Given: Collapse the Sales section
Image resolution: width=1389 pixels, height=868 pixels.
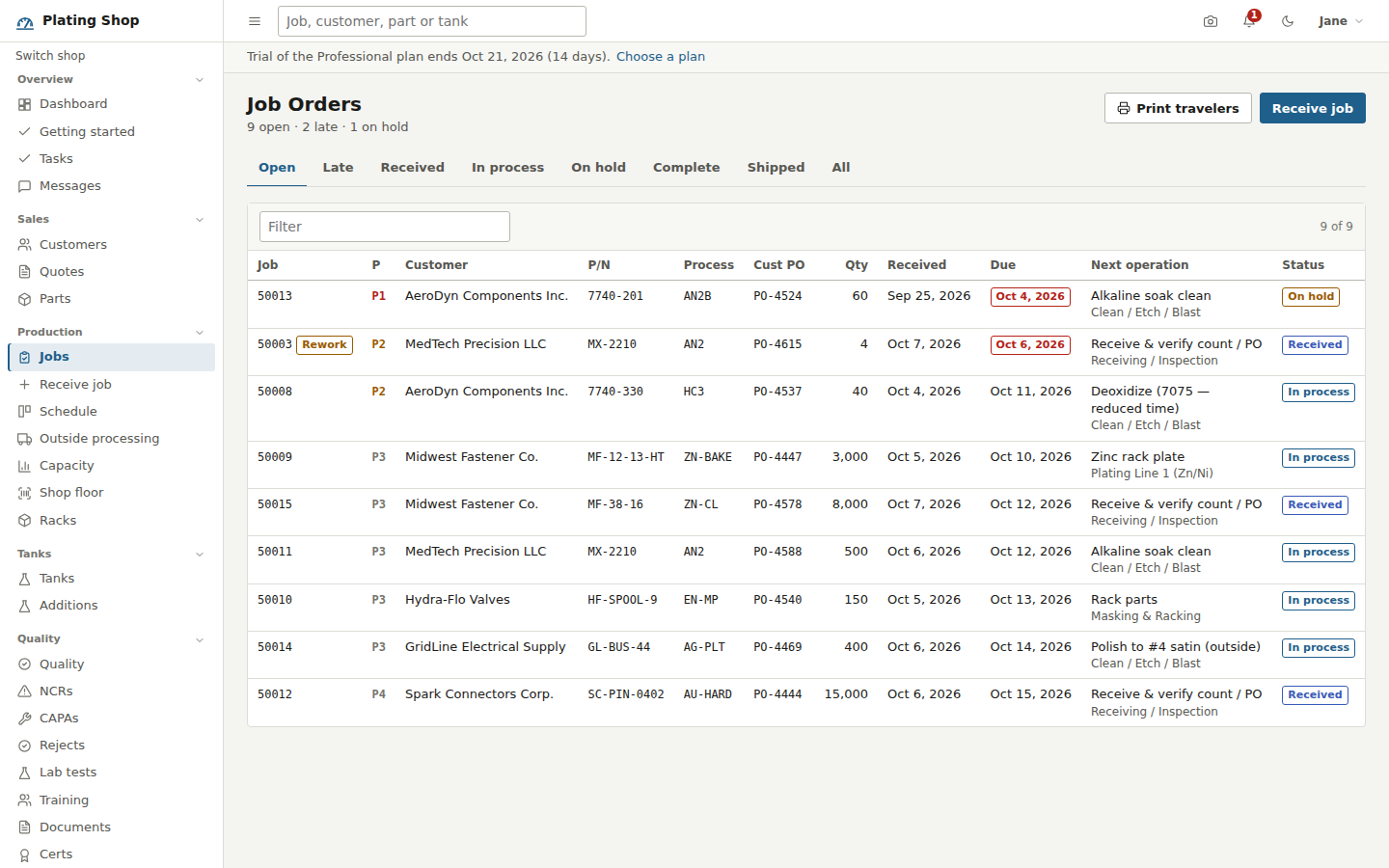Looking at the screenshot, I should click(111, 220).
